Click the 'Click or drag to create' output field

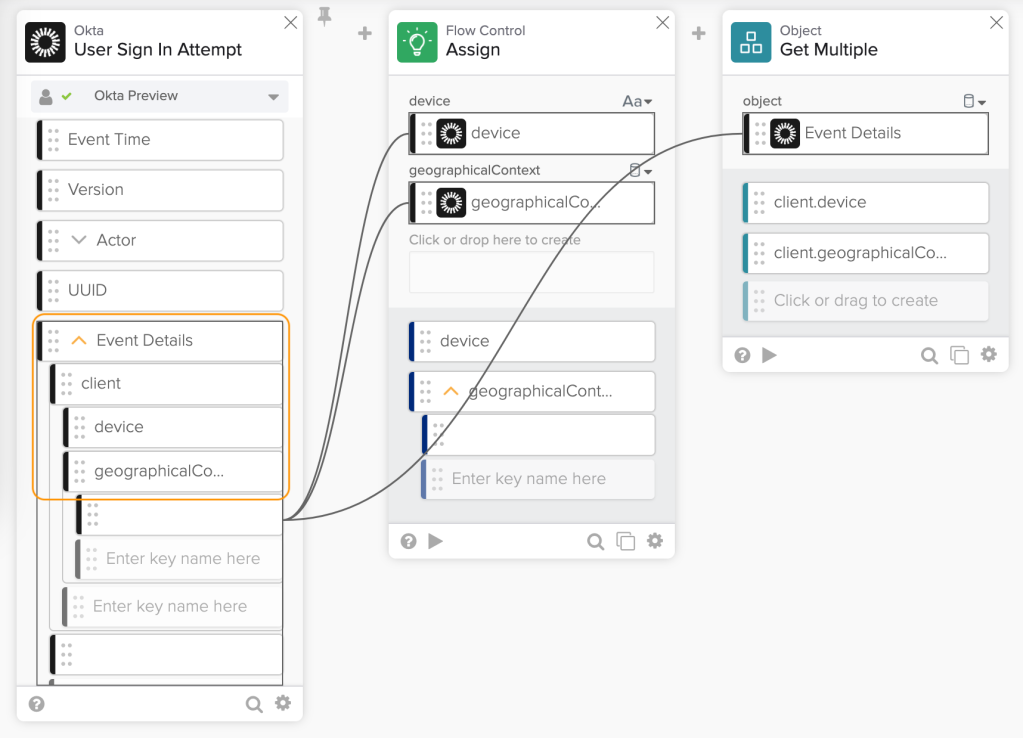point(865,300)
